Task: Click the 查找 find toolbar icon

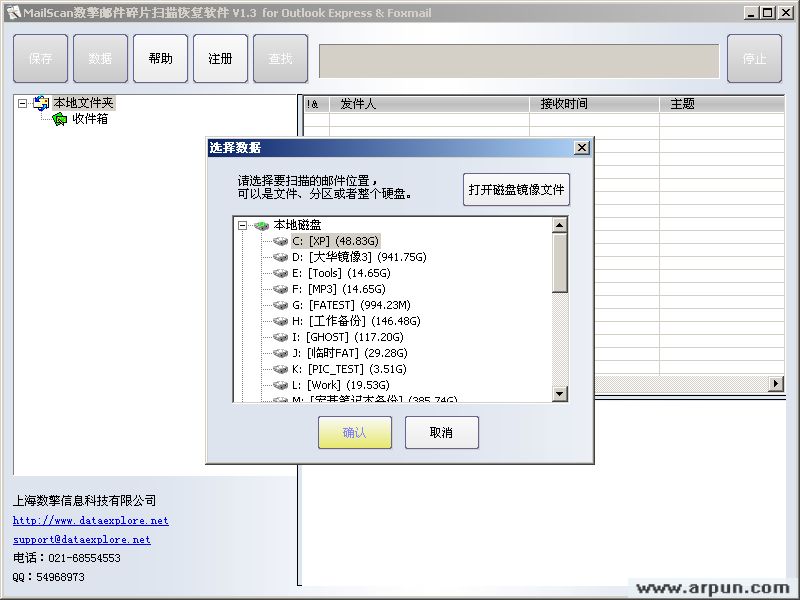Action: pyautogui.click(x=280, y=58)
